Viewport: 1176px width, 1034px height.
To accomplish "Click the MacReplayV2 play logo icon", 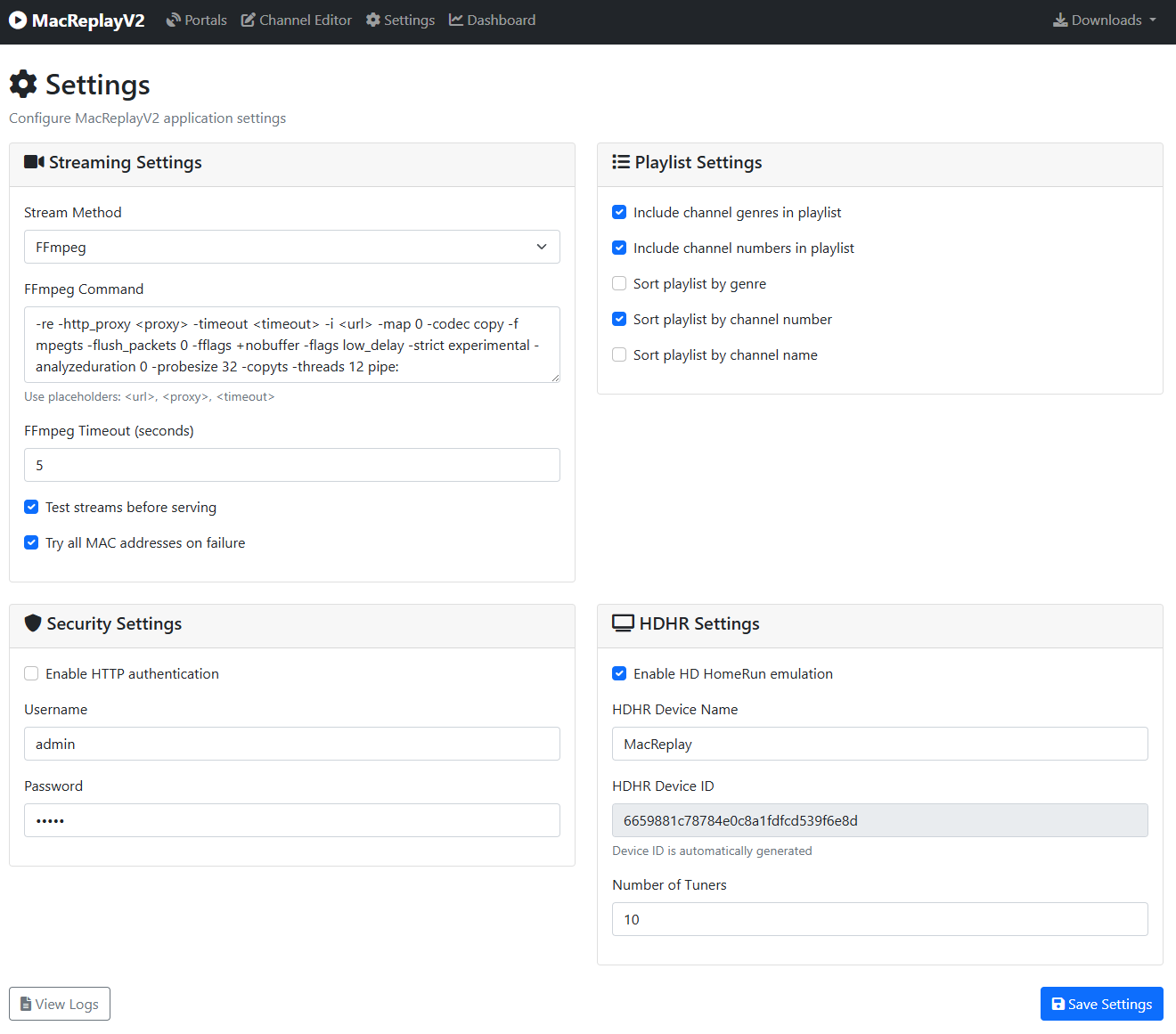I will point(18,20).
